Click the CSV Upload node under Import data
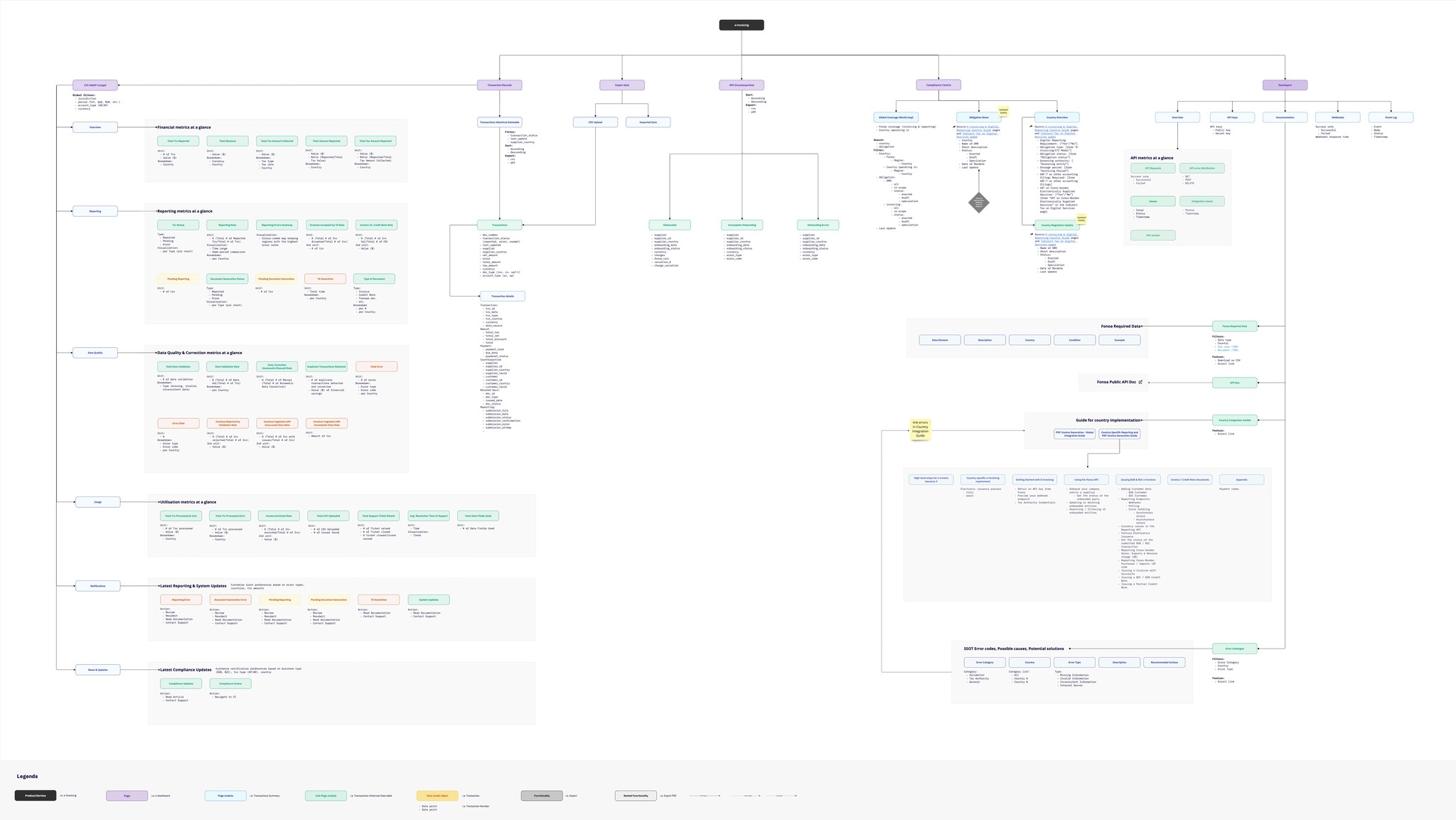 click(x=595, y=122)
